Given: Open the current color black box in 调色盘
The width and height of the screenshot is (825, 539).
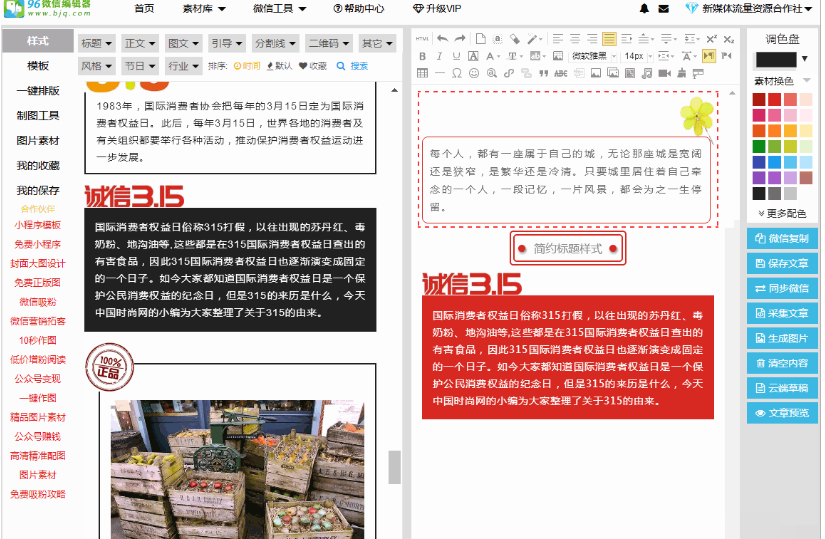Looking at the screenshot, I should point(776,59).
